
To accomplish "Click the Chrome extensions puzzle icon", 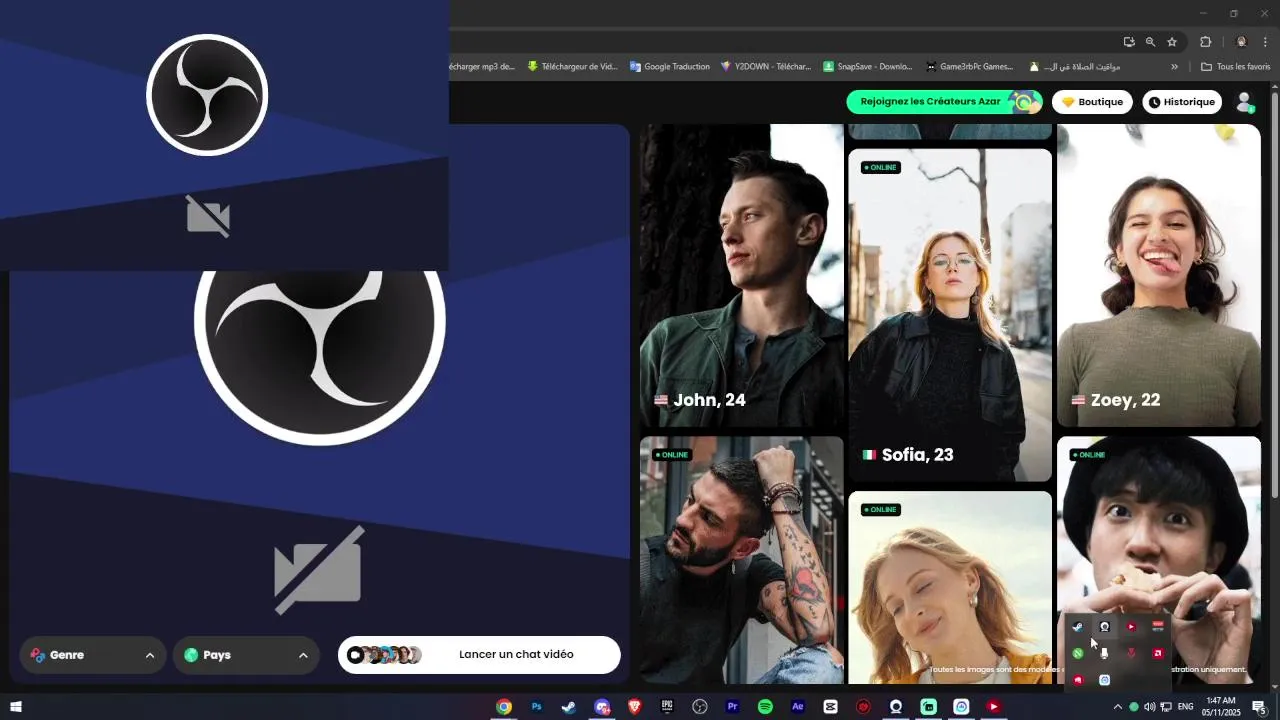I will click(1205, 42).
